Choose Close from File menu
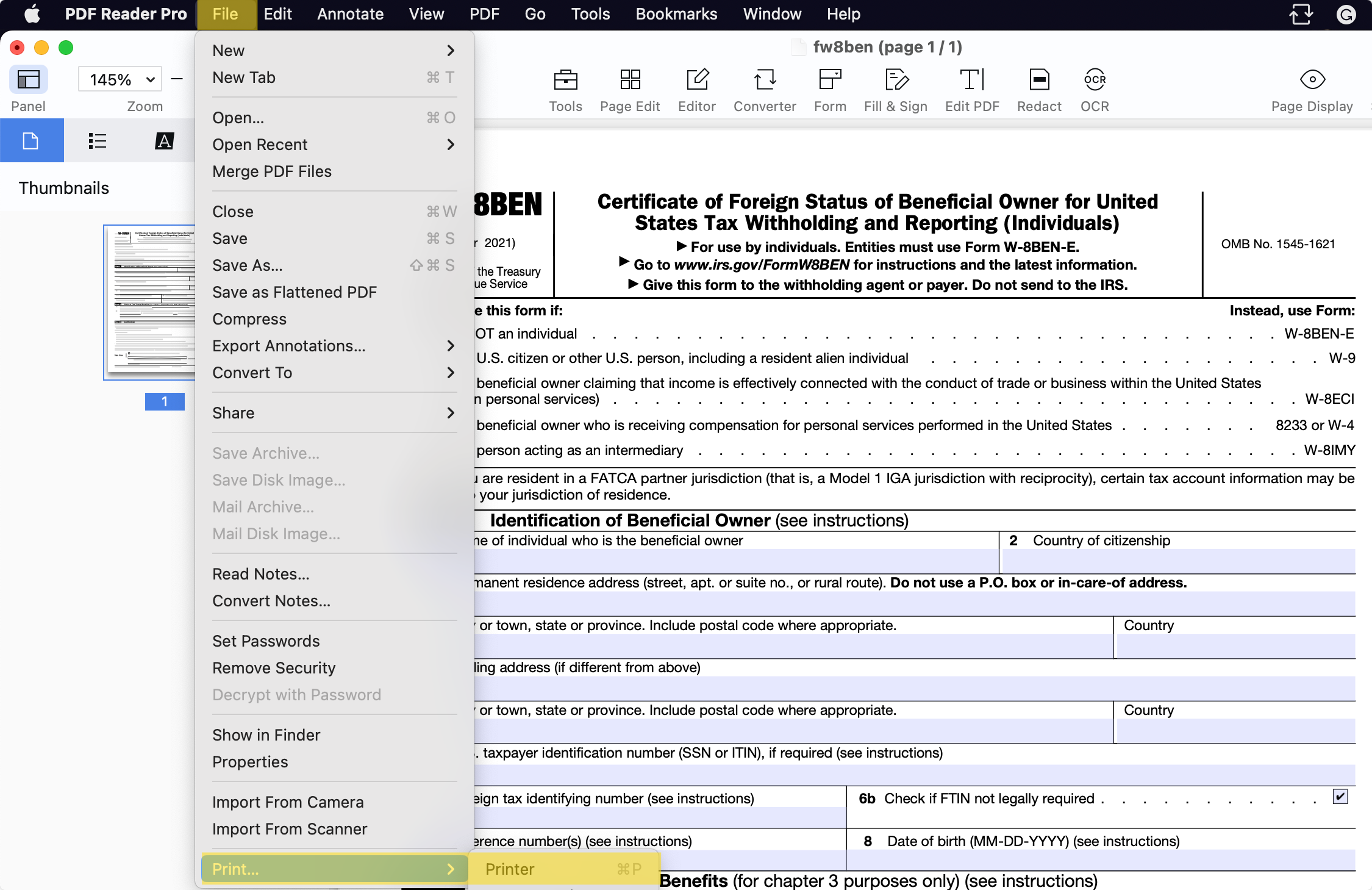Screen dimensions: 1372x890 [x=334, y=212]
